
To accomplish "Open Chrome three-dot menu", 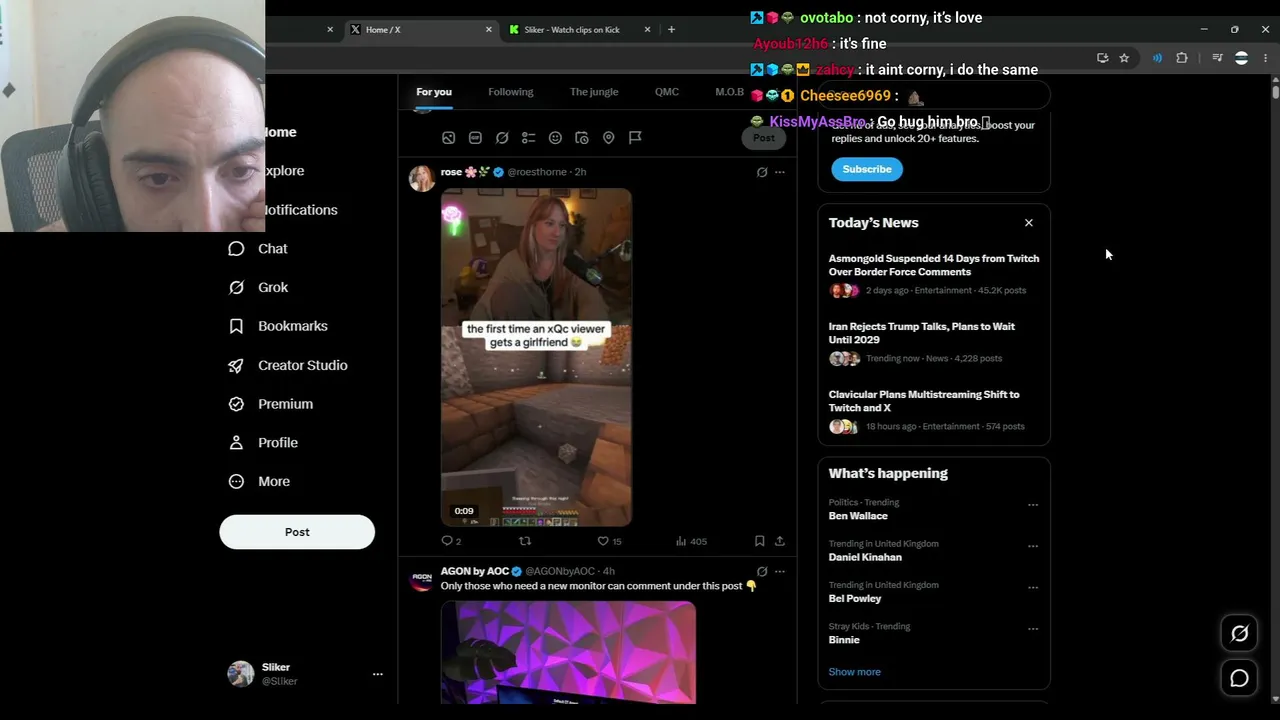I will (1265, 58).
